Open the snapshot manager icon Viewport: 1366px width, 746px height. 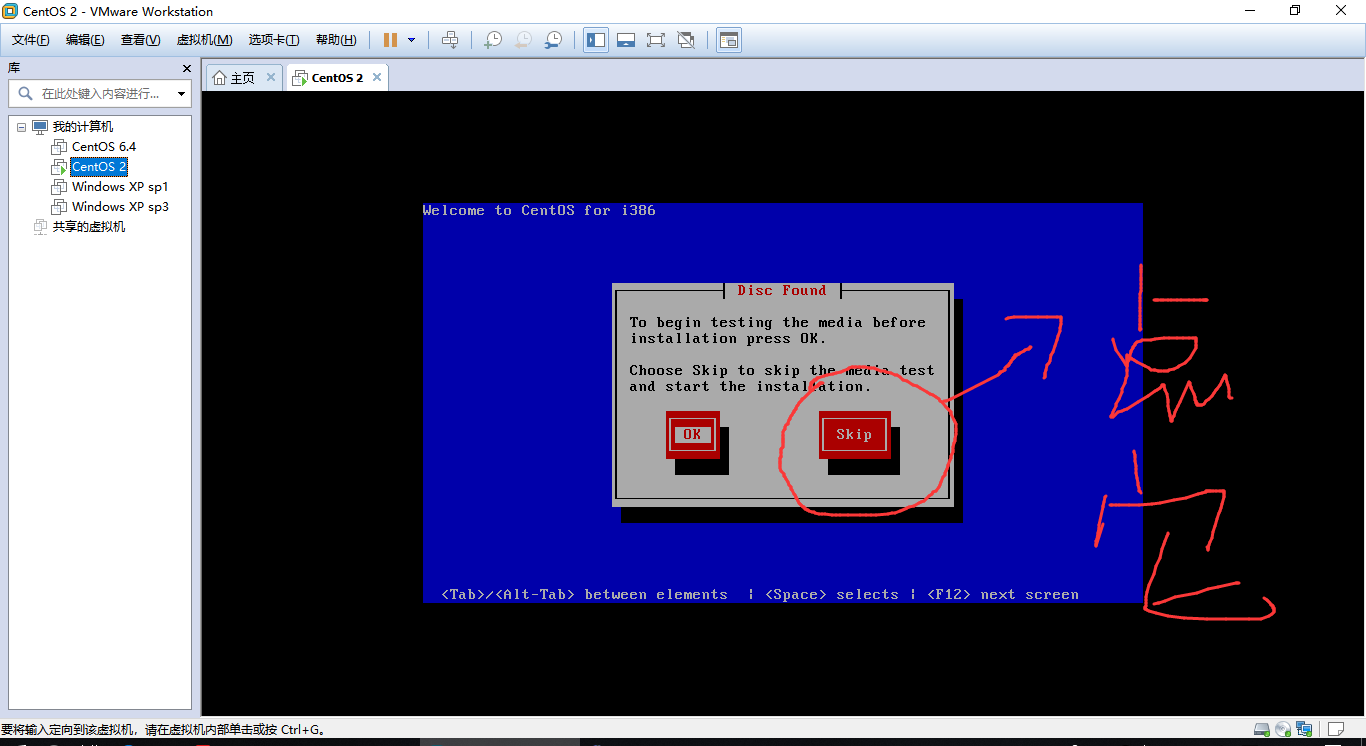(553, 40)
